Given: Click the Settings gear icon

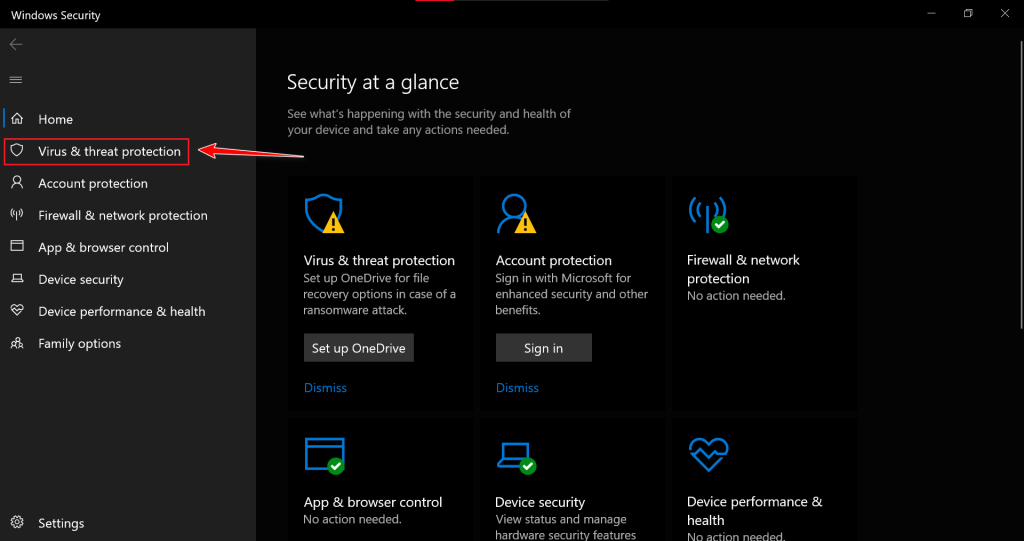Looking at the screenshot, I should pyautogui.click(x=17, y=523).
